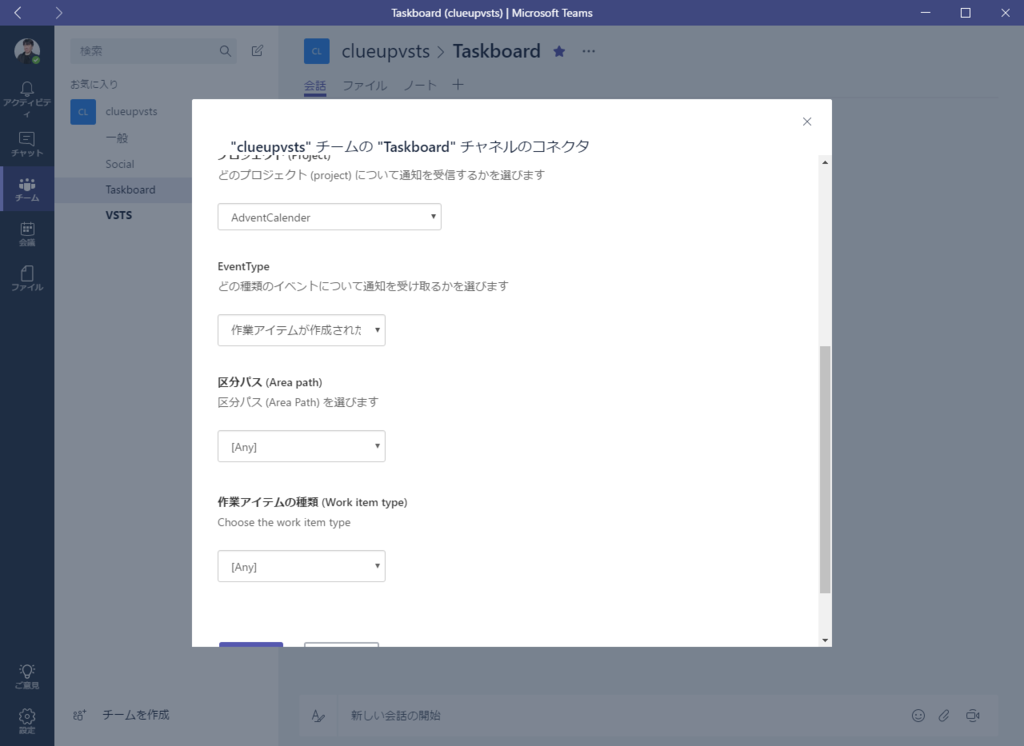Click the dialog scroll up arrow
The image size is (1024, 746).
click(825, 162)
